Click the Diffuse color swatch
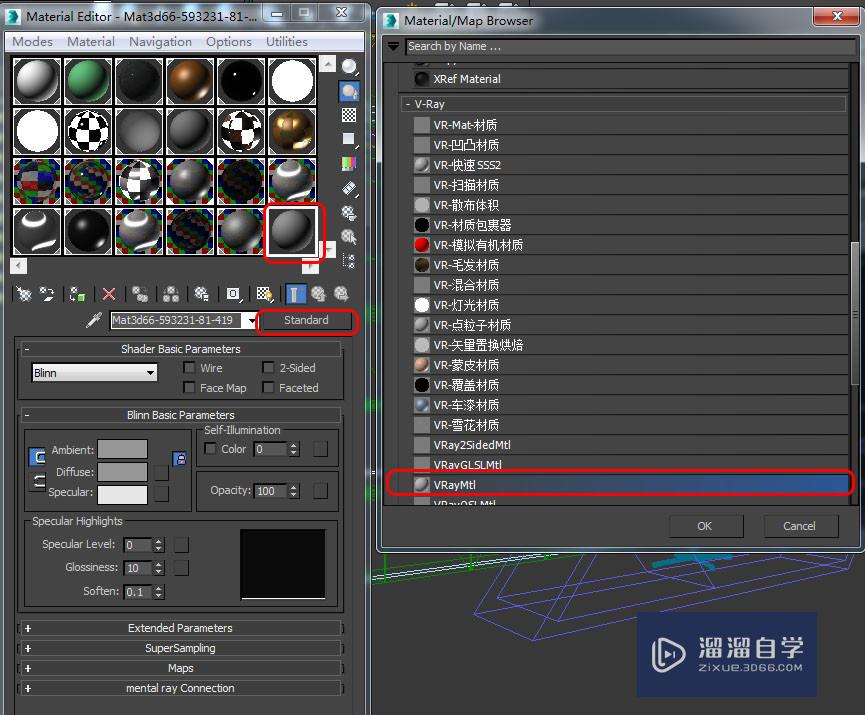Image resolution: width=865 pixels, height=715 pixels. (x=122, y=472)
